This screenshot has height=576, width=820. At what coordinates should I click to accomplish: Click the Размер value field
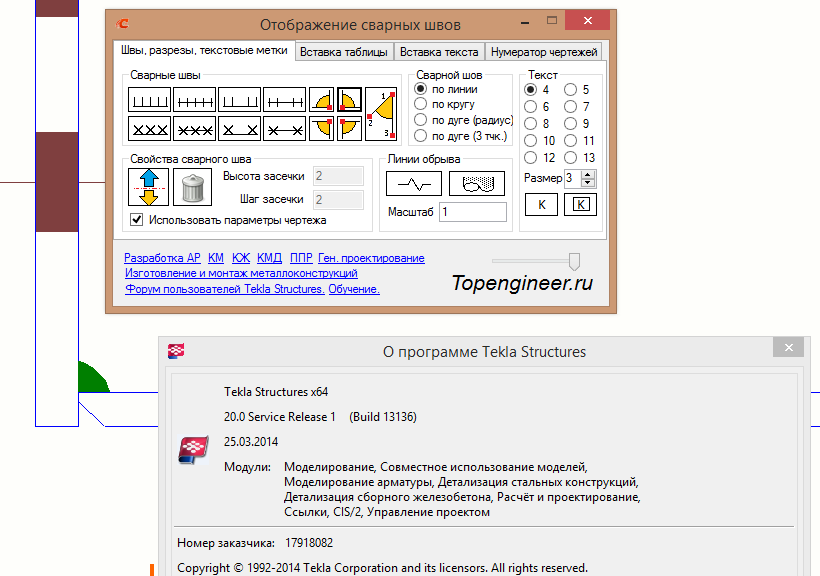573,178
